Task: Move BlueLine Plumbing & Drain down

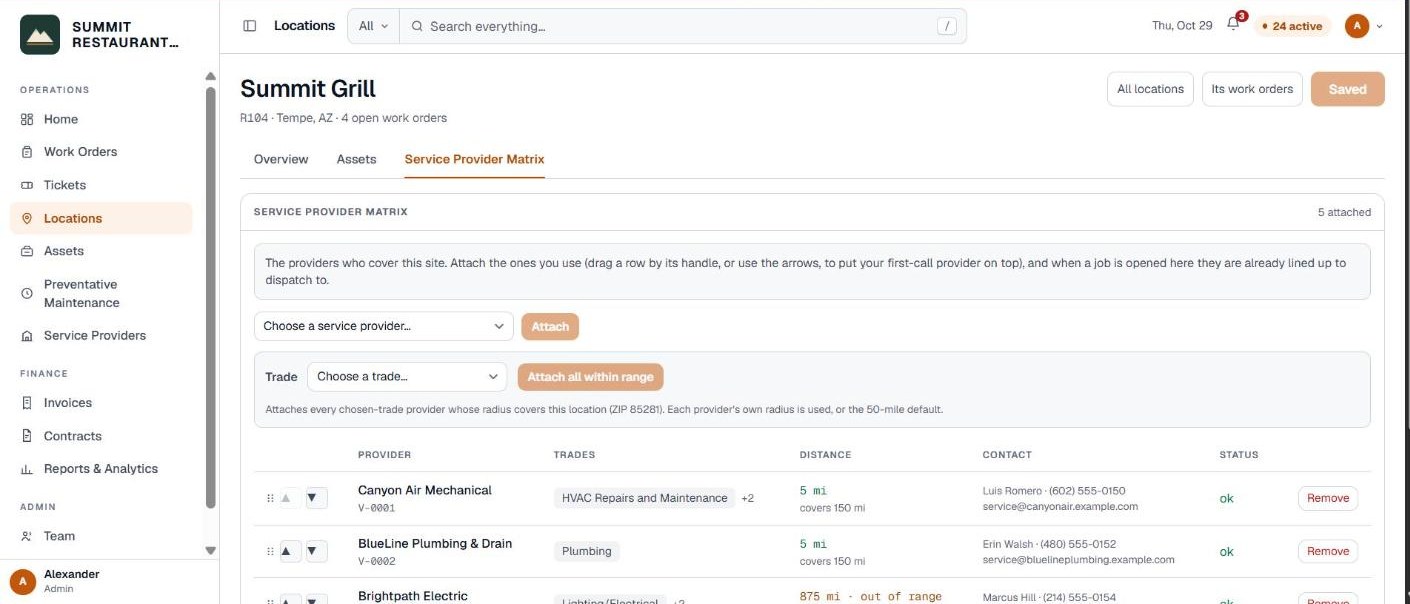Action: tap(315, 551)
